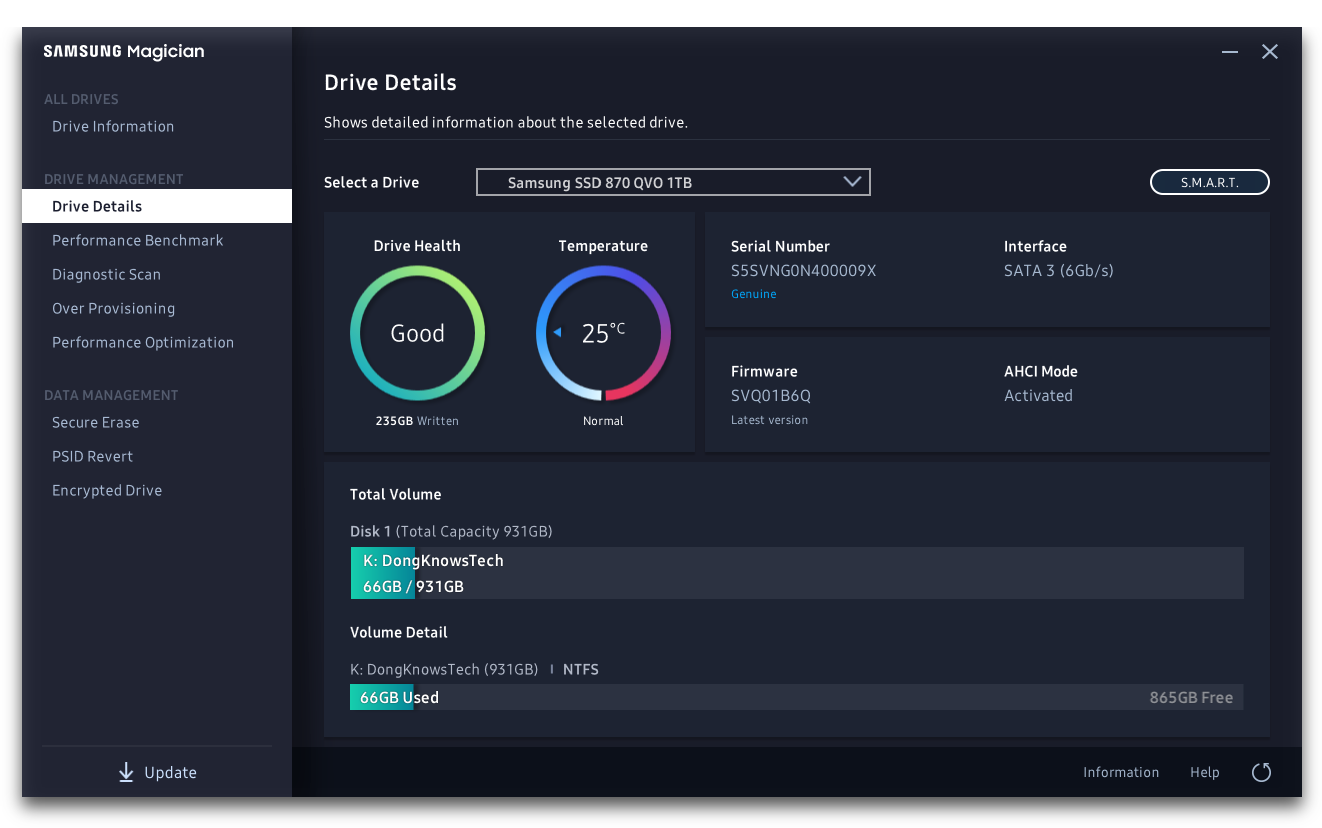Select Secure Erase in Data Management
Viewport: 1322px width, 828px height.
point(96,422)
